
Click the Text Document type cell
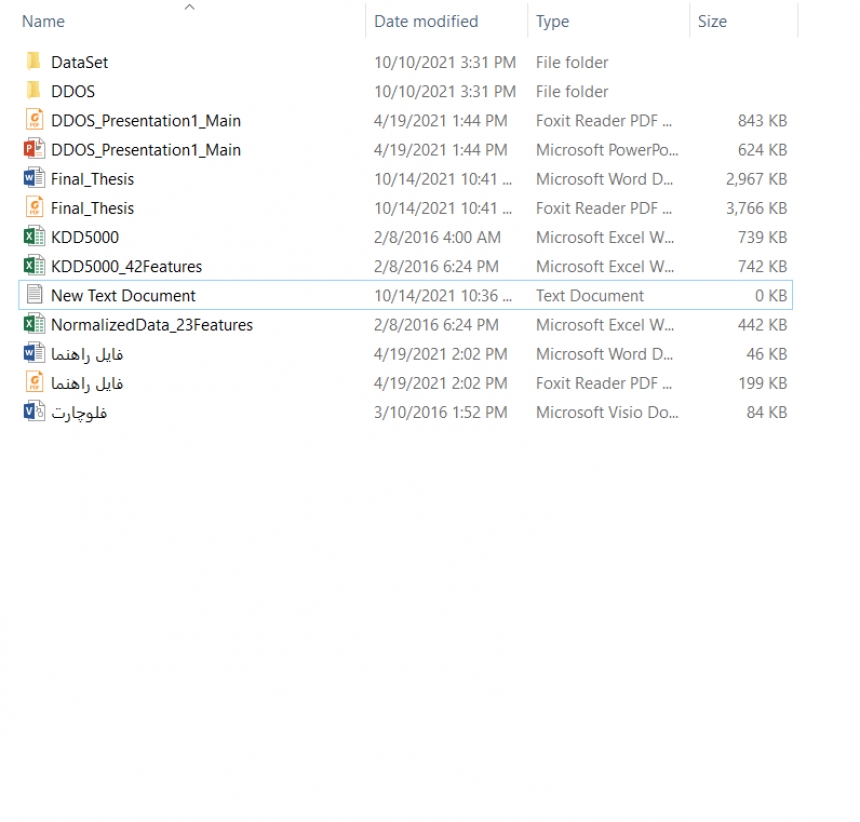pos(590,296)
